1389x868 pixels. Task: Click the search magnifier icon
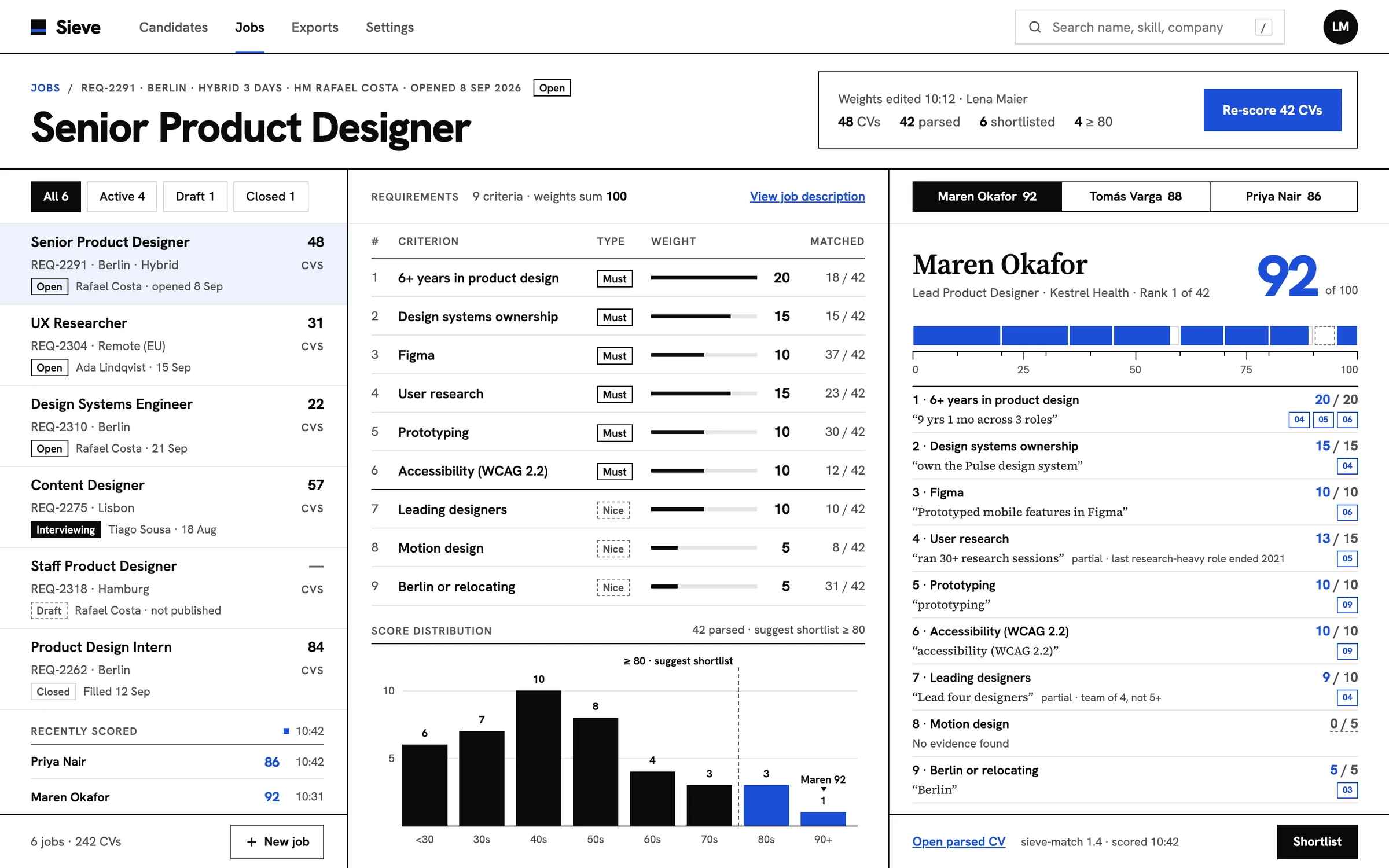[x=1035, y=27]
